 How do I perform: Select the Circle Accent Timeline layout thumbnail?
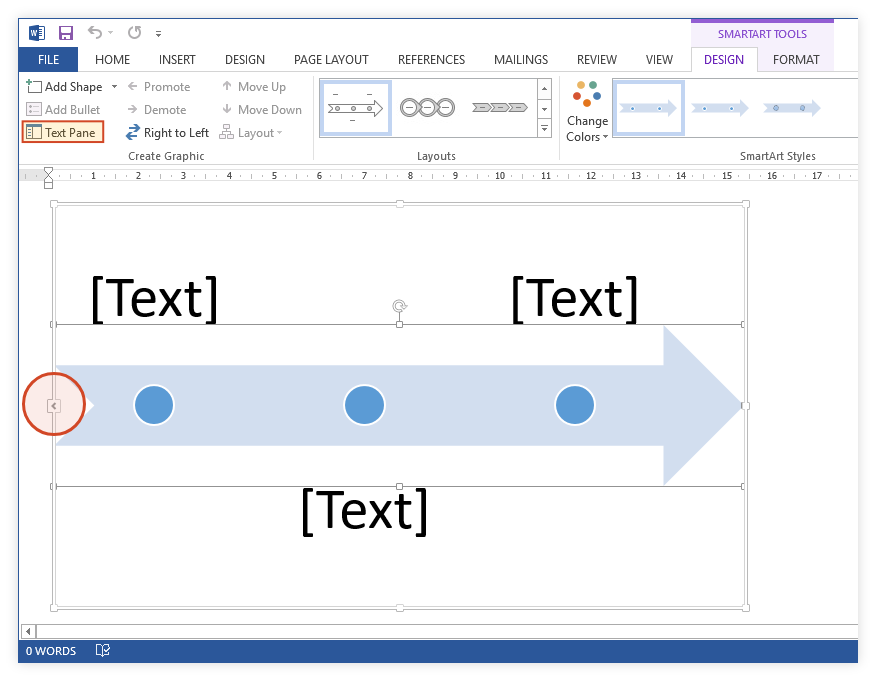(x=355, y=106)
